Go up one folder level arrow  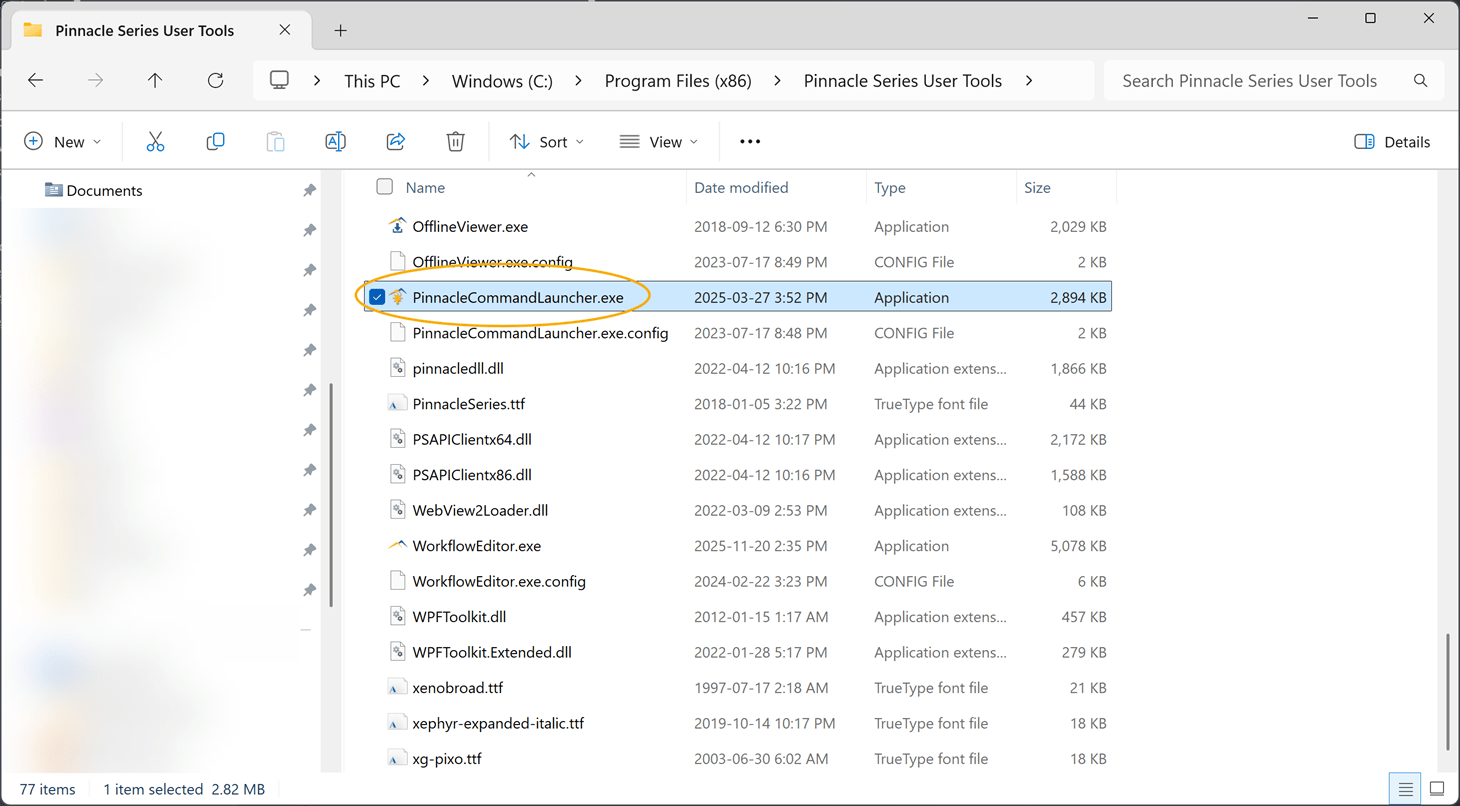[155, 81]
